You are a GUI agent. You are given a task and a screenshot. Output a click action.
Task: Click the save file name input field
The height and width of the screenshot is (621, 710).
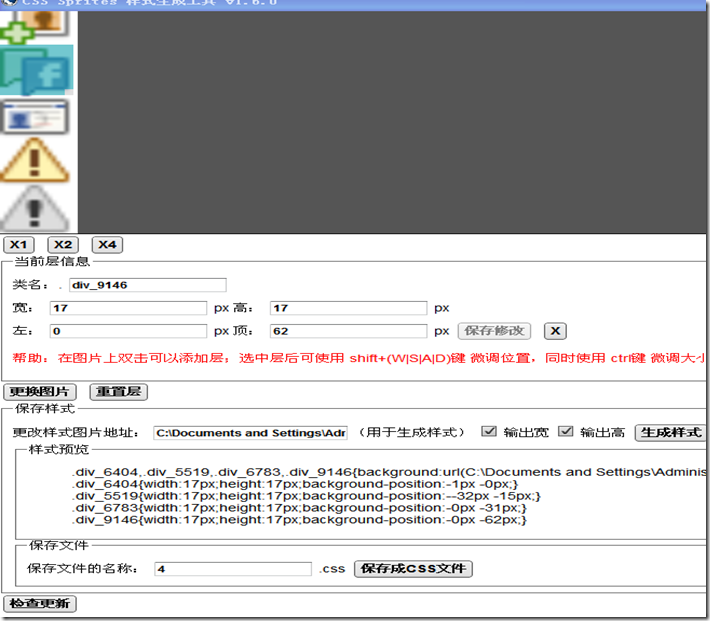233,569
